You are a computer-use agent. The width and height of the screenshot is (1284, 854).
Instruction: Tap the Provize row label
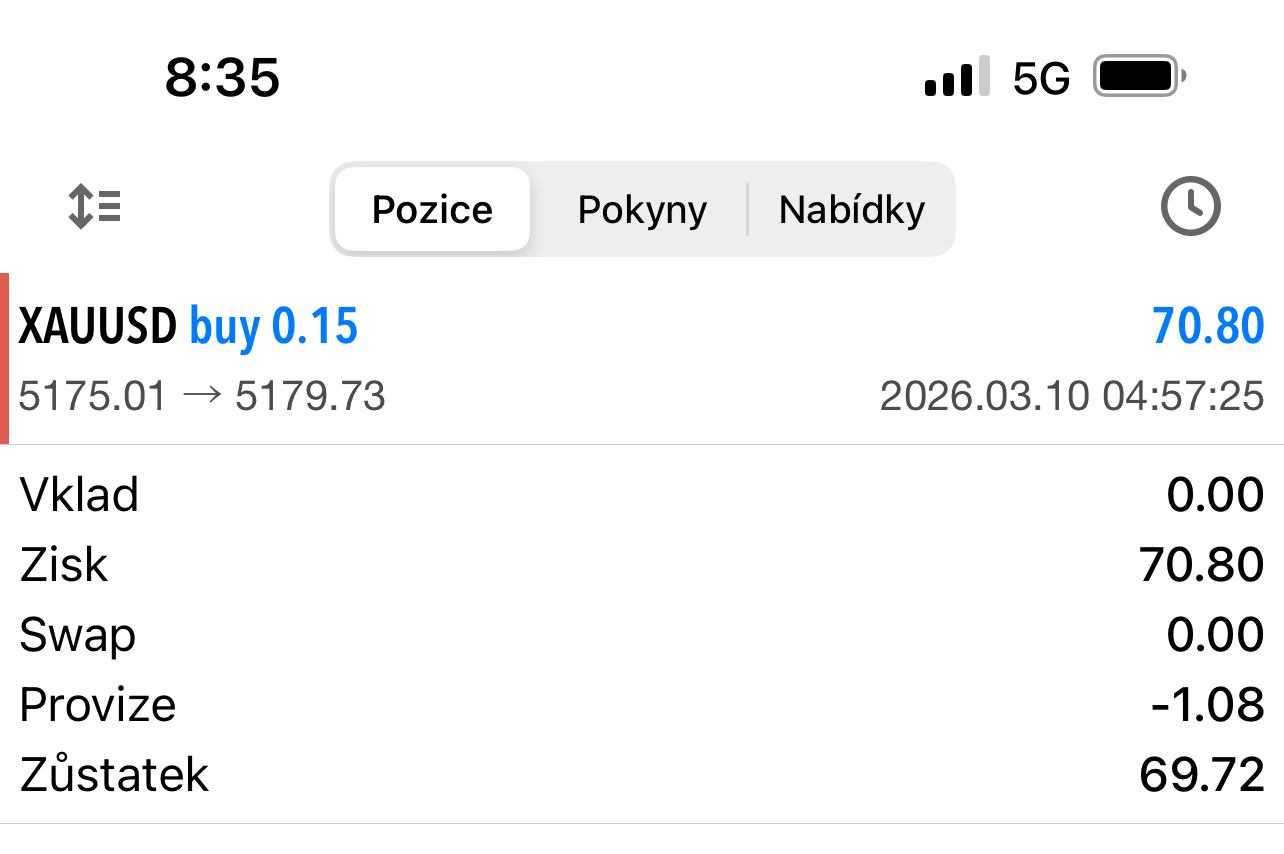click(98, 705)
